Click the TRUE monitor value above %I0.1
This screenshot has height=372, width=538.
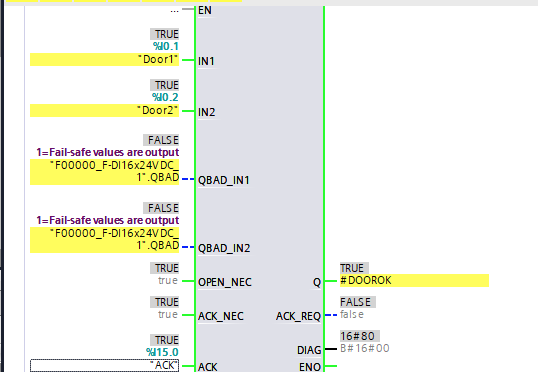click(165, 34)
